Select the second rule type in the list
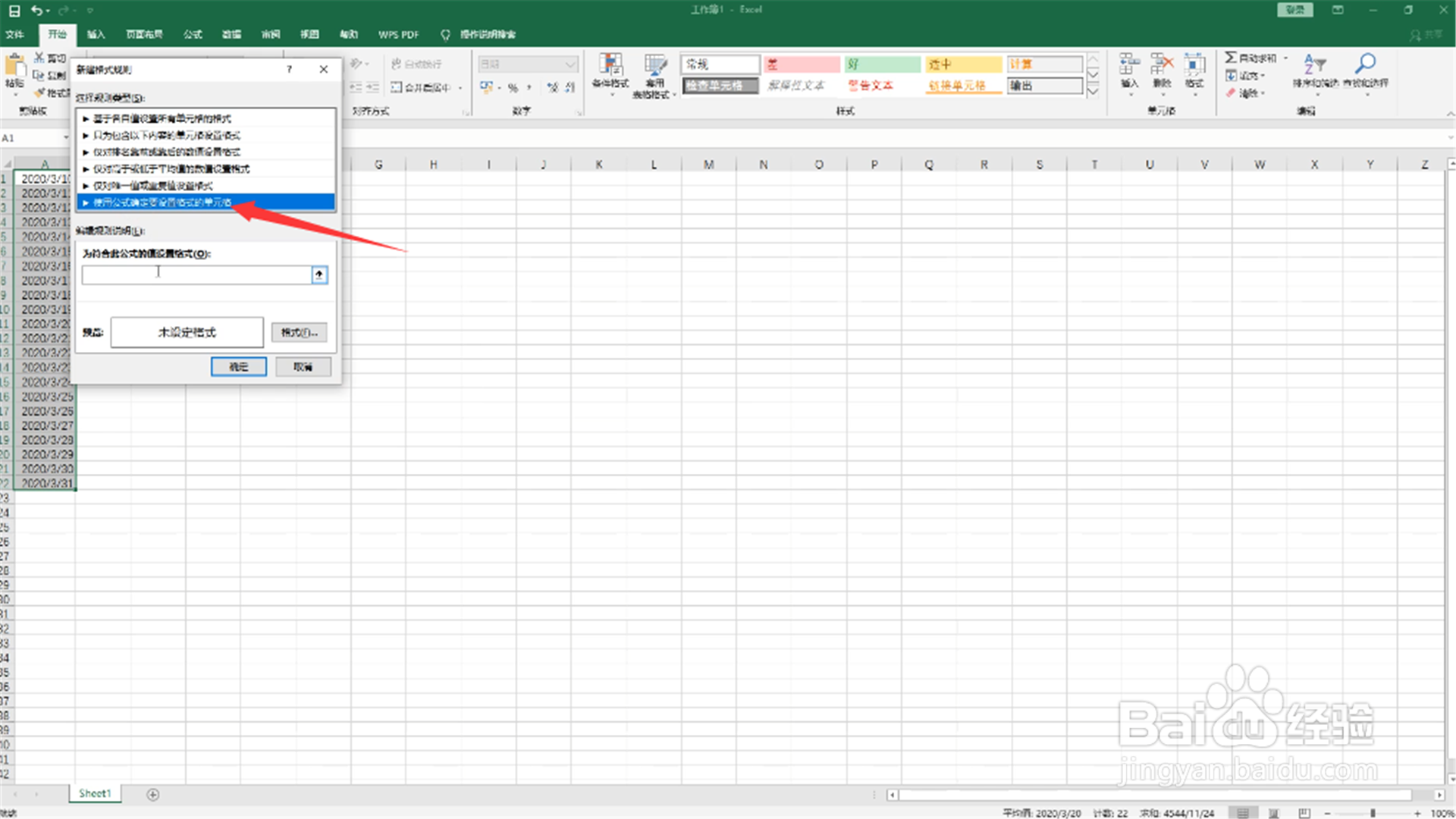The width and height of the screenshot is (1456, 819). click(206, 135)
